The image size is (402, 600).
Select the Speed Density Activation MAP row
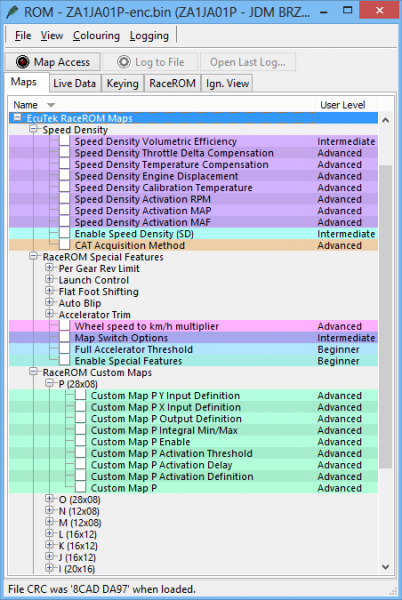[194, 210]
